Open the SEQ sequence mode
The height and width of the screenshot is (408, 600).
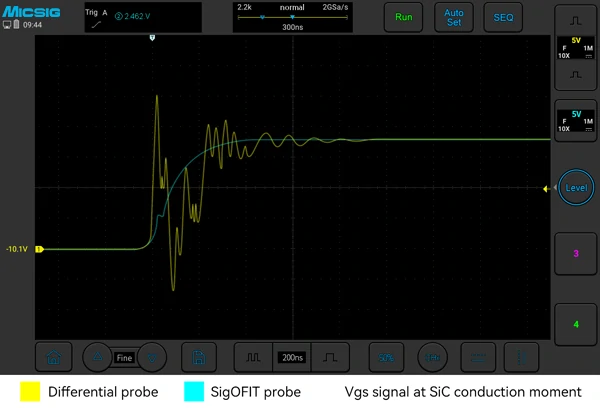coord(501,18)
